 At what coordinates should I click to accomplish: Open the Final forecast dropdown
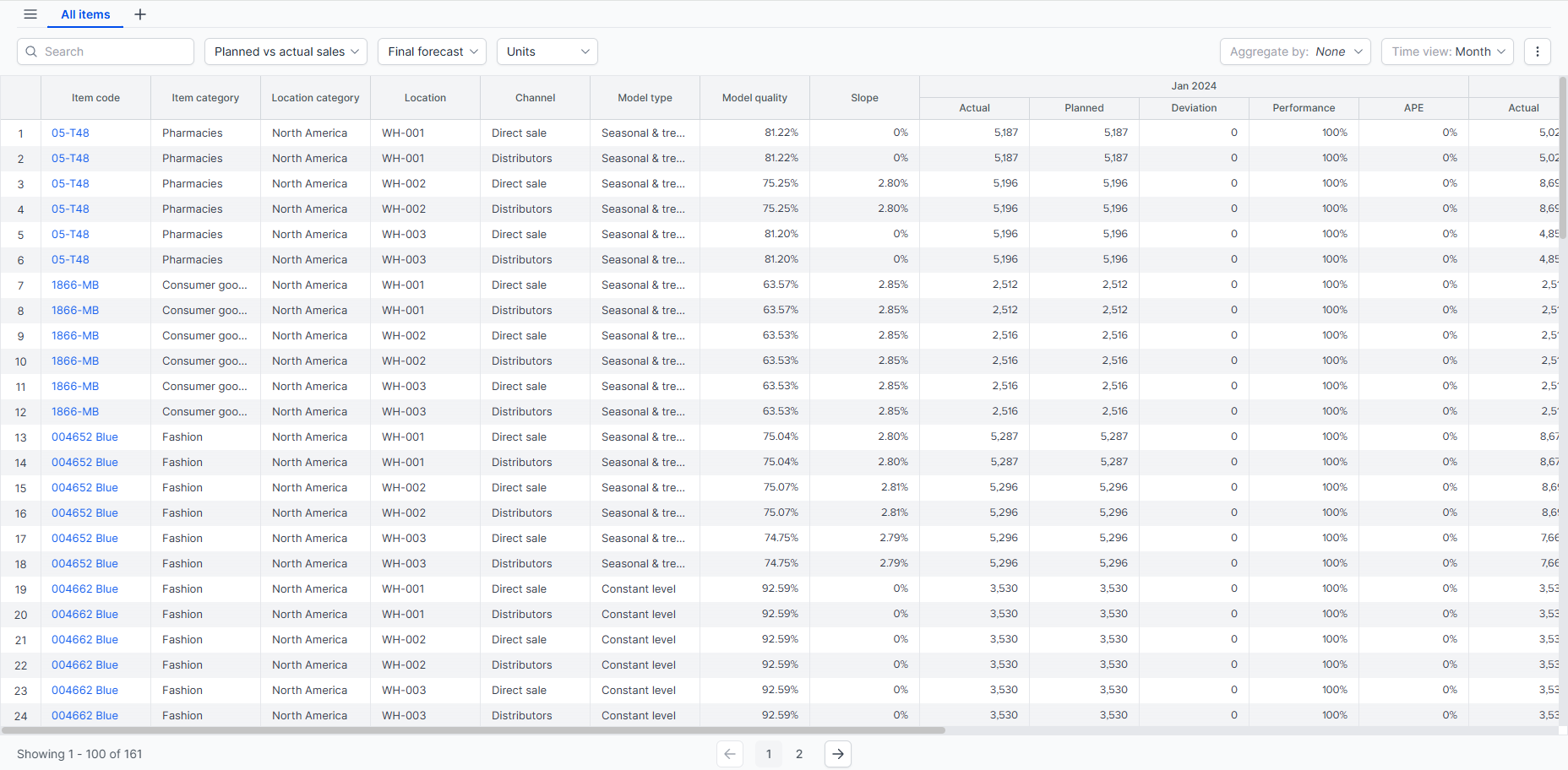(x=432, y=52)
